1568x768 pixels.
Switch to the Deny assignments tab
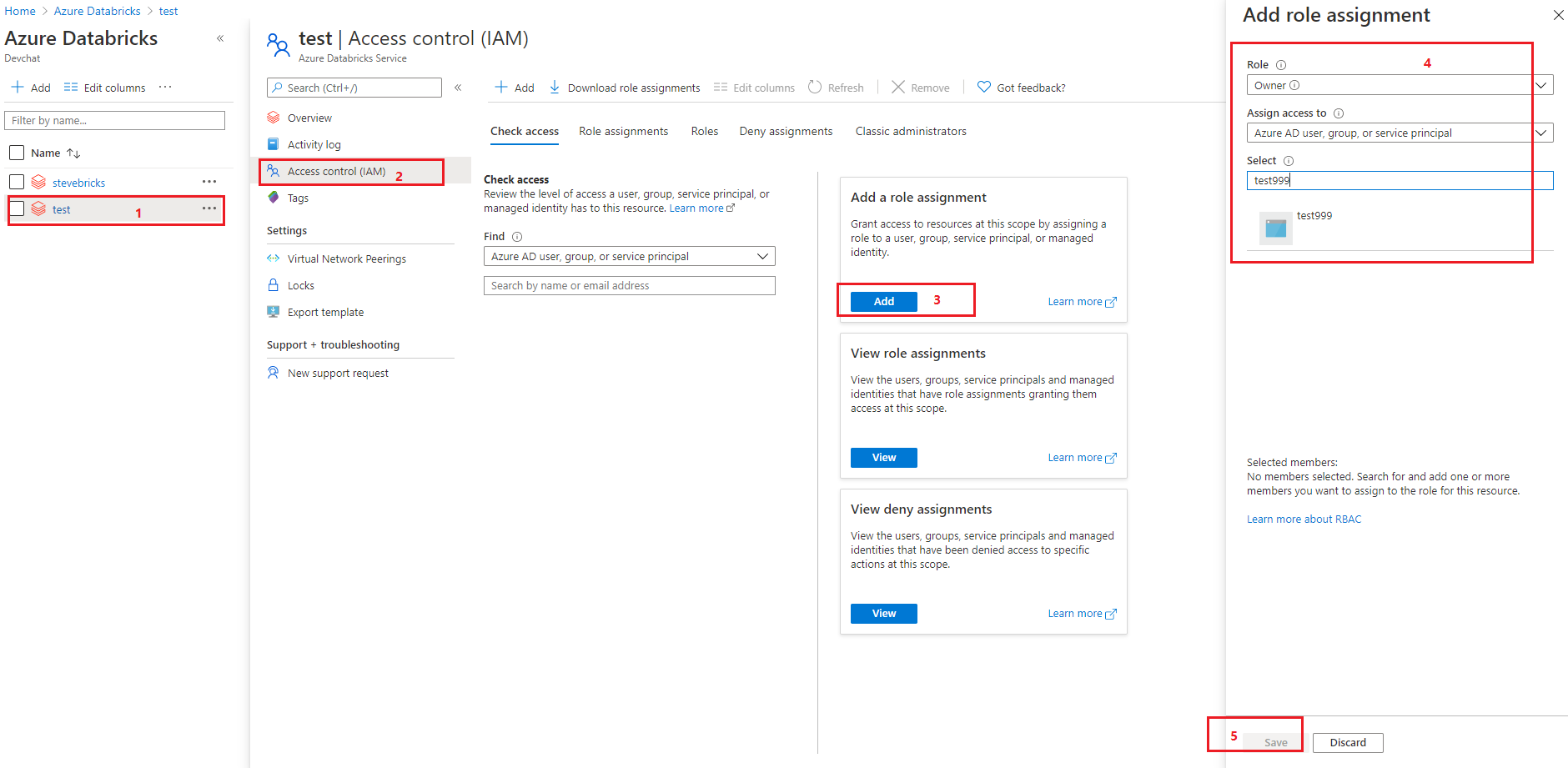(786, 131)
